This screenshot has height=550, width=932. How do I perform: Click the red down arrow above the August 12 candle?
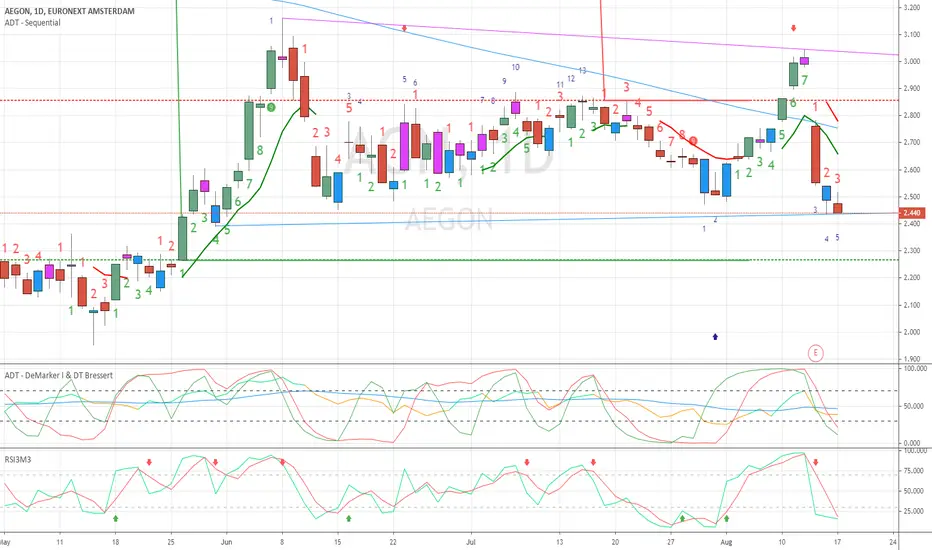pyautogui.click(x=794, y=28)
